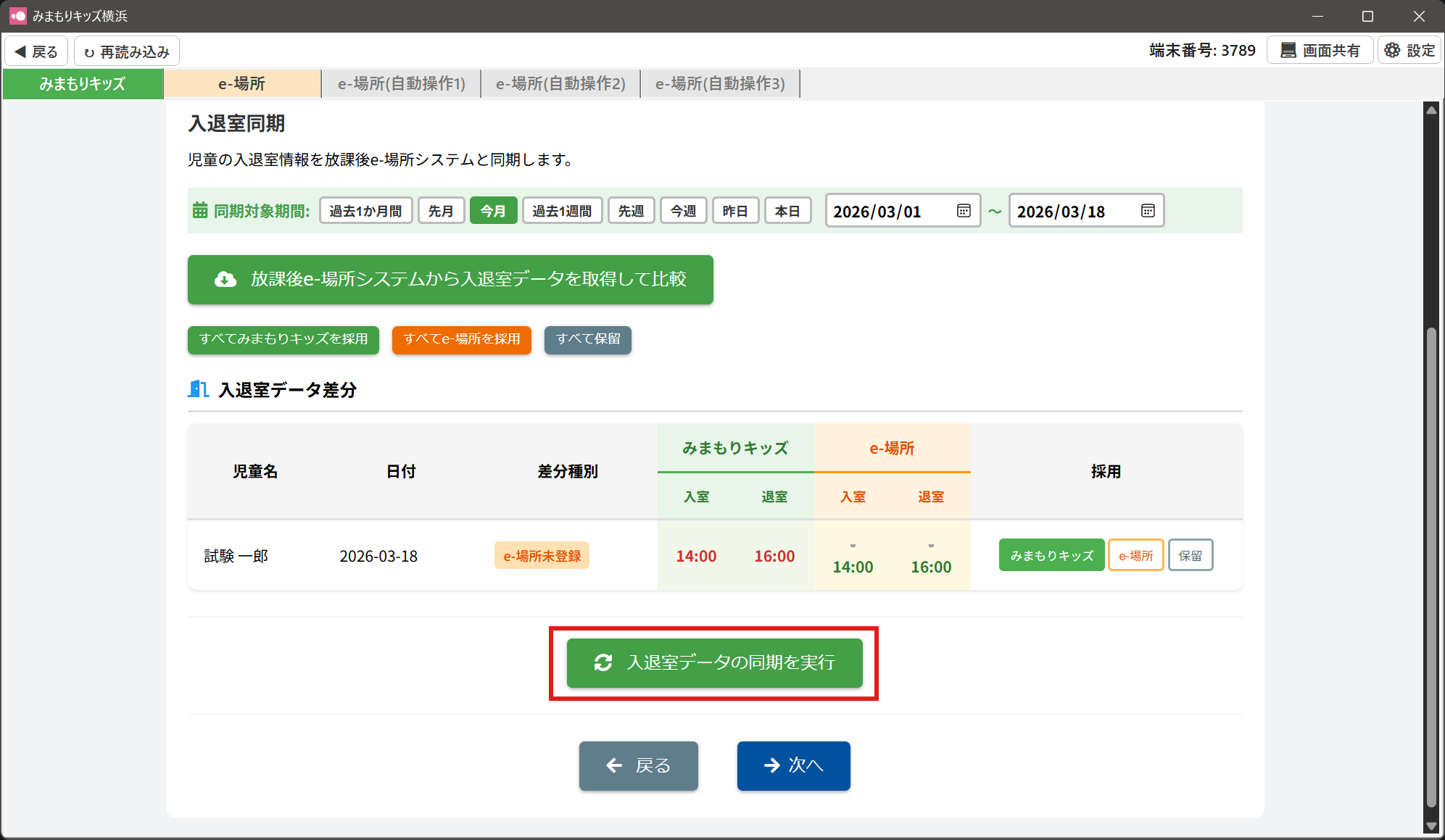The image size is (1445, 840).
Task: Click the cloud download fetch-and-compare button
Action: [x=450, y=280]
